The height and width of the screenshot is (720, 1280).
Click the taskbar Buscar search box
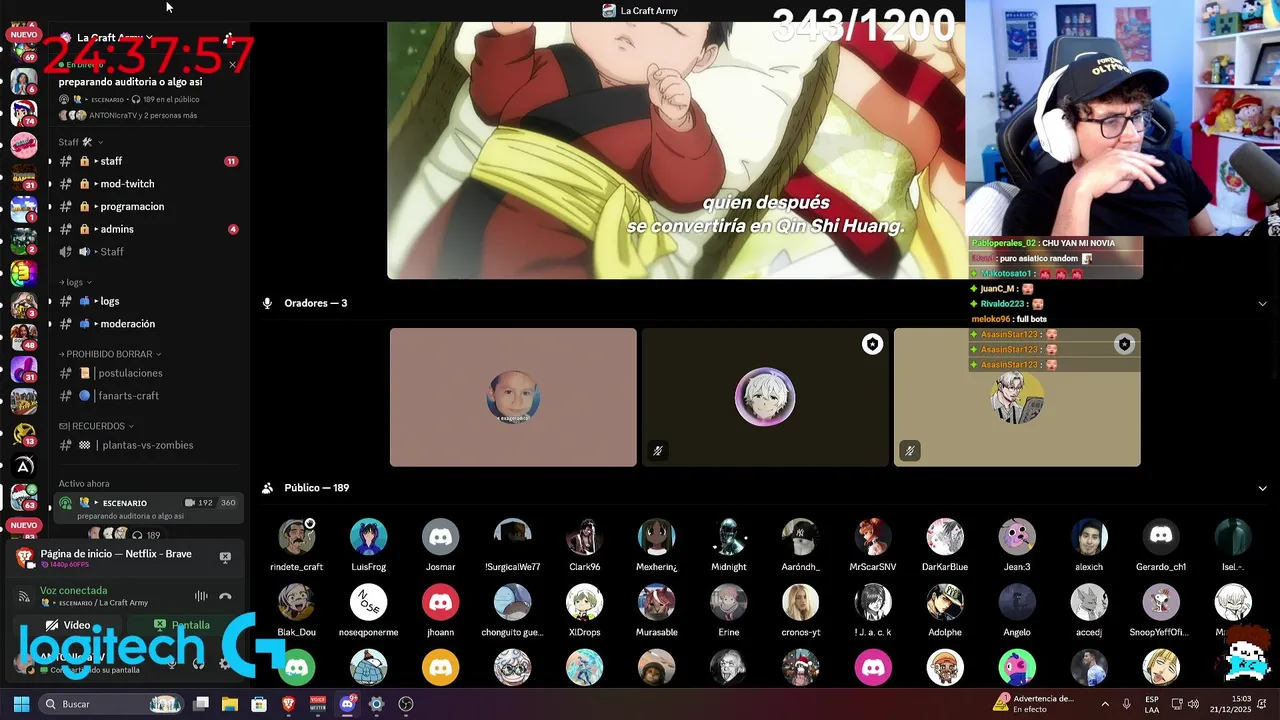pyautogui.click(x=112, y=704)
